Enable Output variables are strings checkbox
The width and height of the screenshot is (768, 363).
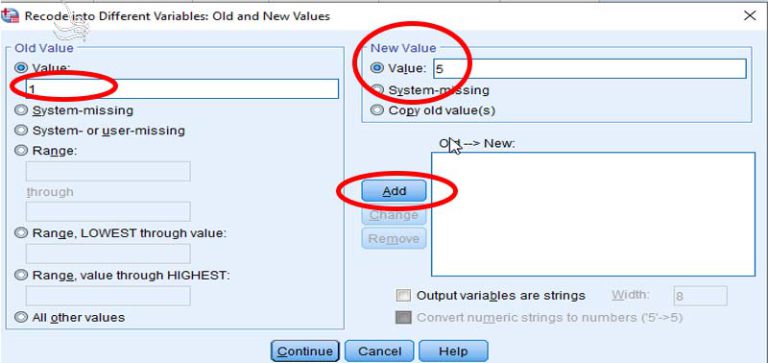[x=403, y=296]
